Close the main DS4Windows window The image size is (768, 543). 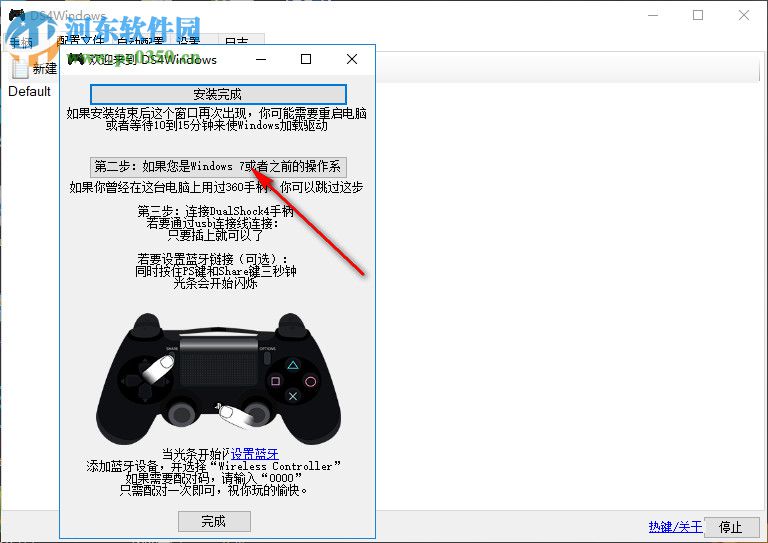[744, 15]
